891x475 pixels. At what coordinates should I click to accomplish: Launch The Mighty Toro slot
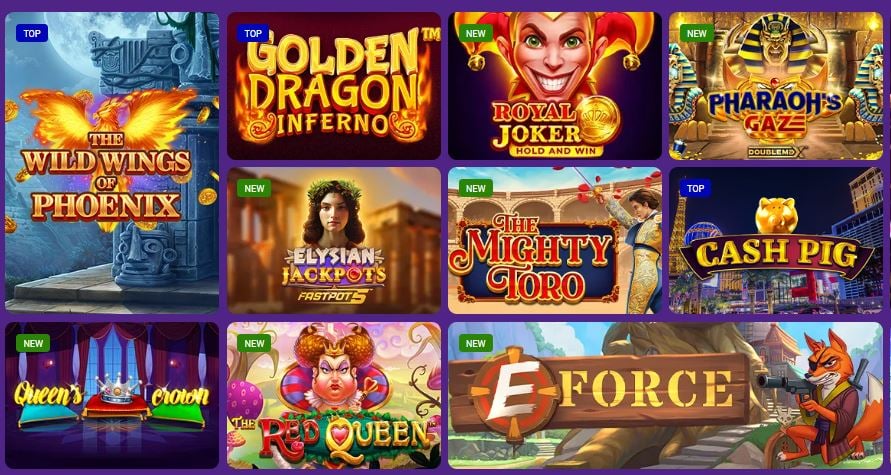(555, 240)
